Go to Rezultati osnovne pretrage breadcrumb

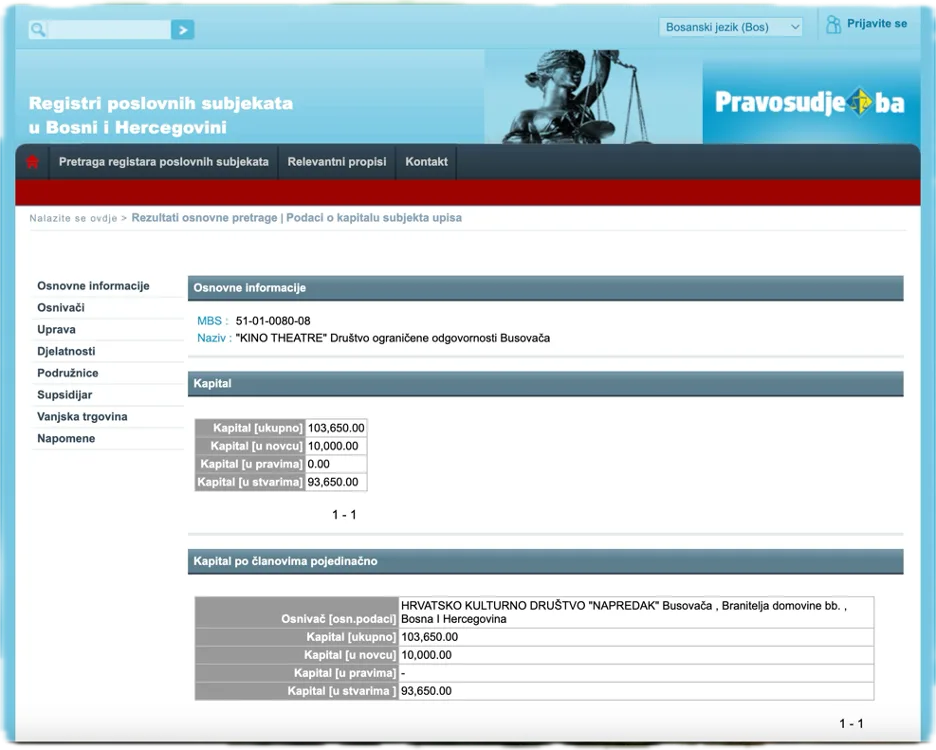[204, 218]
